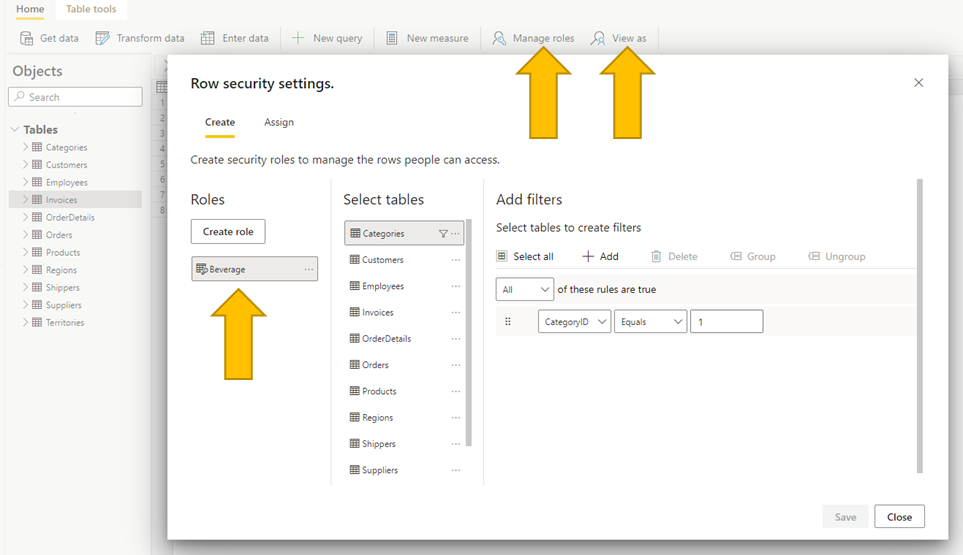This screenshot has width=963, height=555.
Task: Select Shippers table in Objects pane
Action: point(62,287)
